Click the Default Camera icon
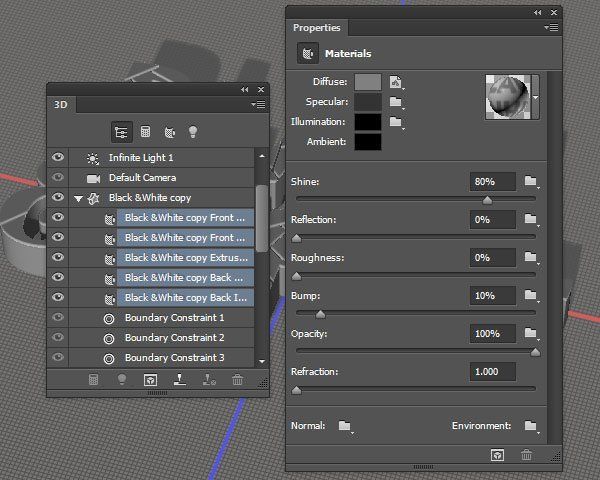 (93, 178)
